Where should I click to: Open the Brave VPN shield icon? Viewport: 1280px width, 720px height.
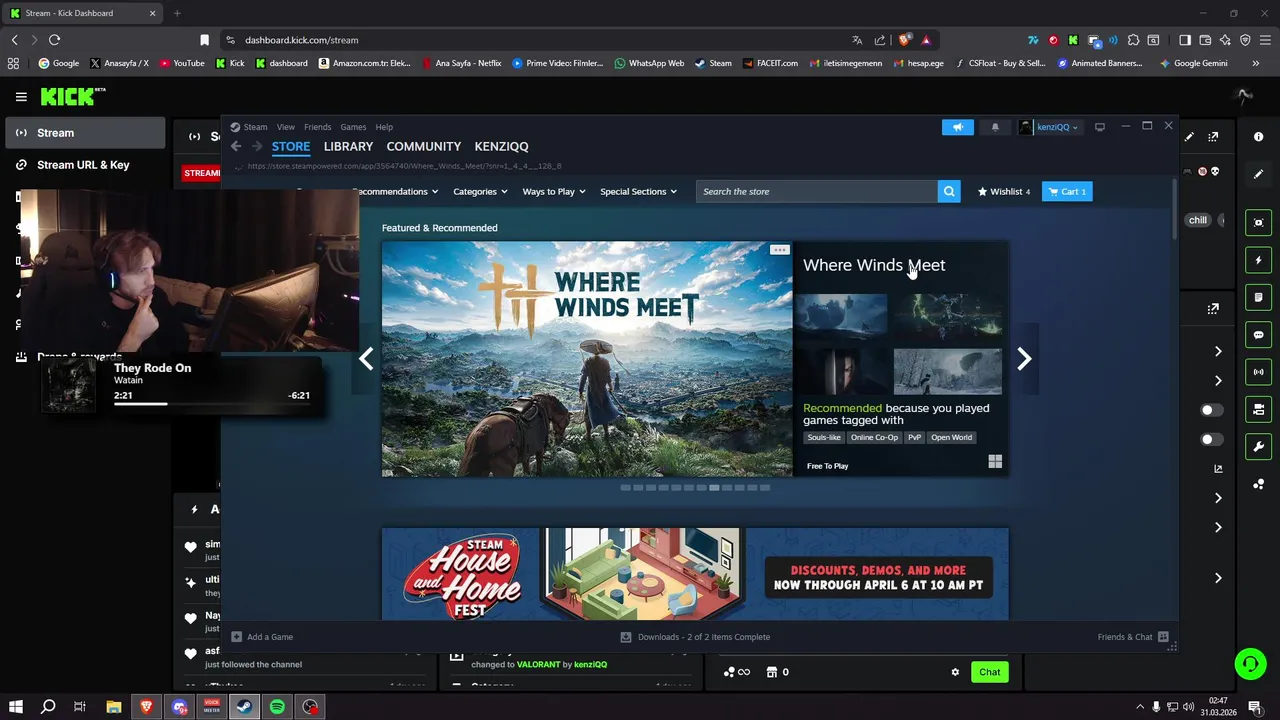[x=1245, y=40]
